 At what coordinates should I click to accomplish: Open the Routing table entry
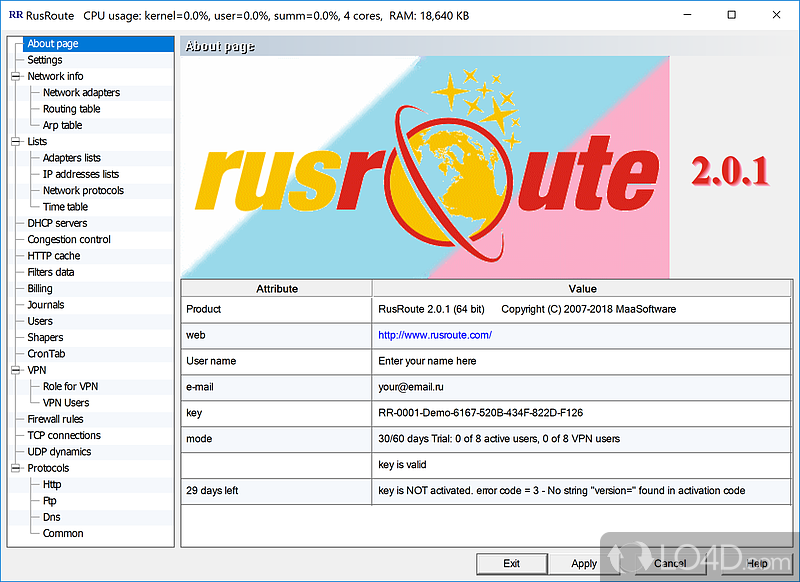(71, 109)
